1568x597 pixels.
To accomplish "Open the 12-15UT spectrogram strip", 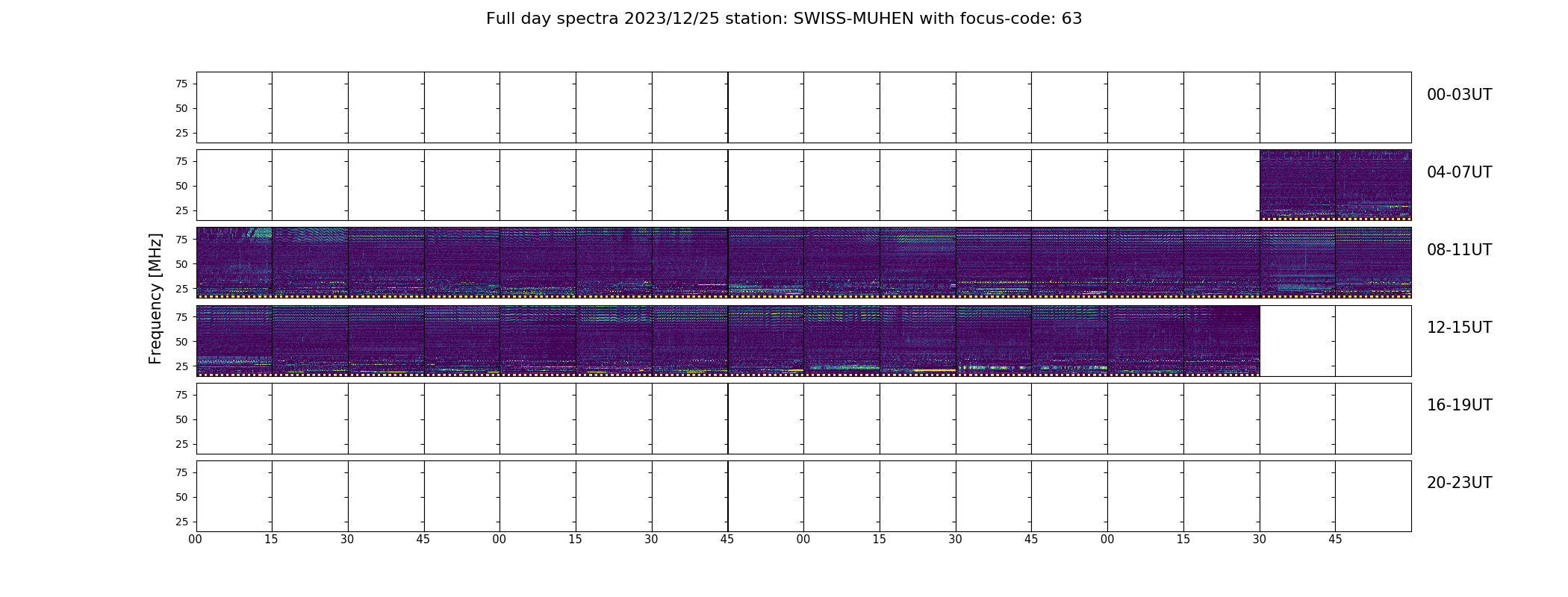I will 728,340.
